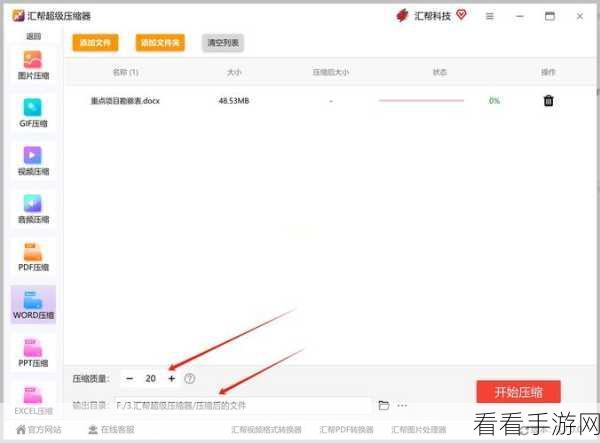Click the 状态 column header
This screenshot has height=443, width=600.
click(440, 72)
